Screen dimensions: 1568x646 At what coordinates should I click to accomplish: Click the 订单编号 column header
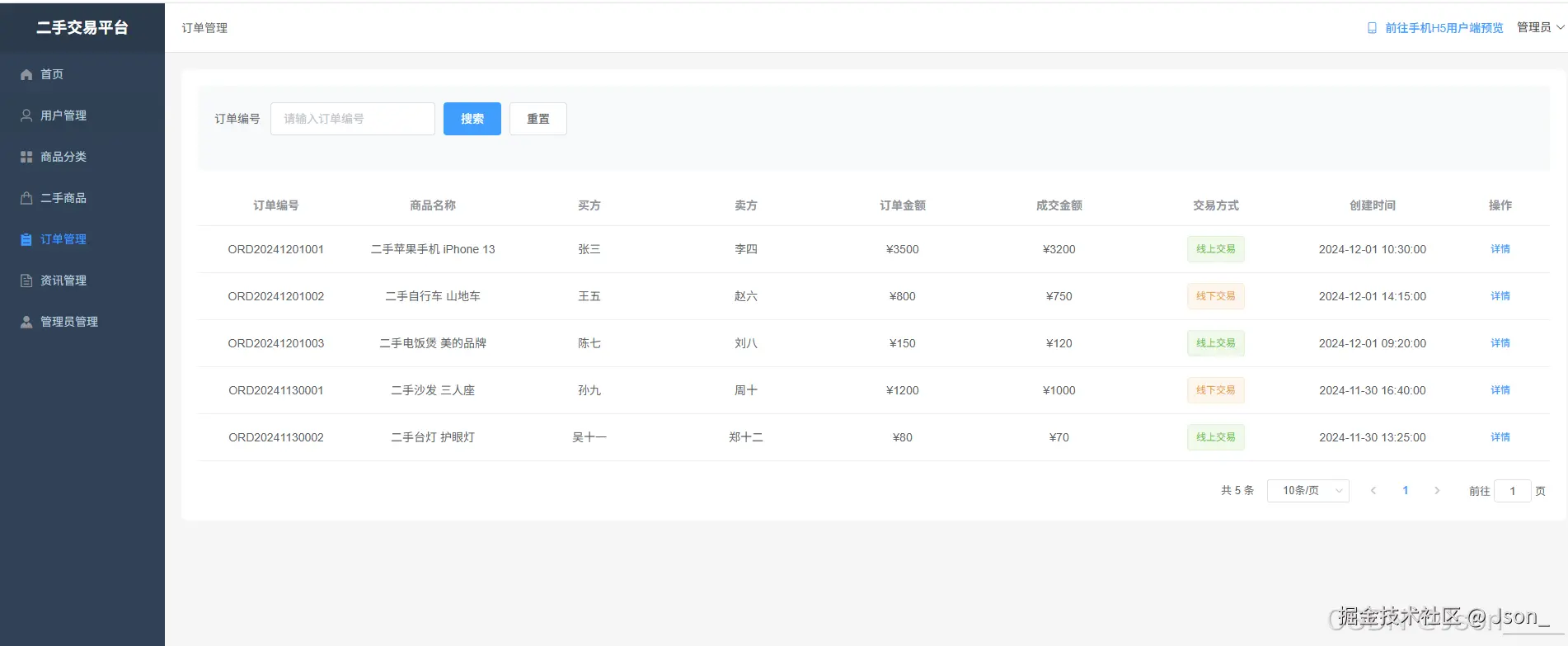[x=276, y=205]
